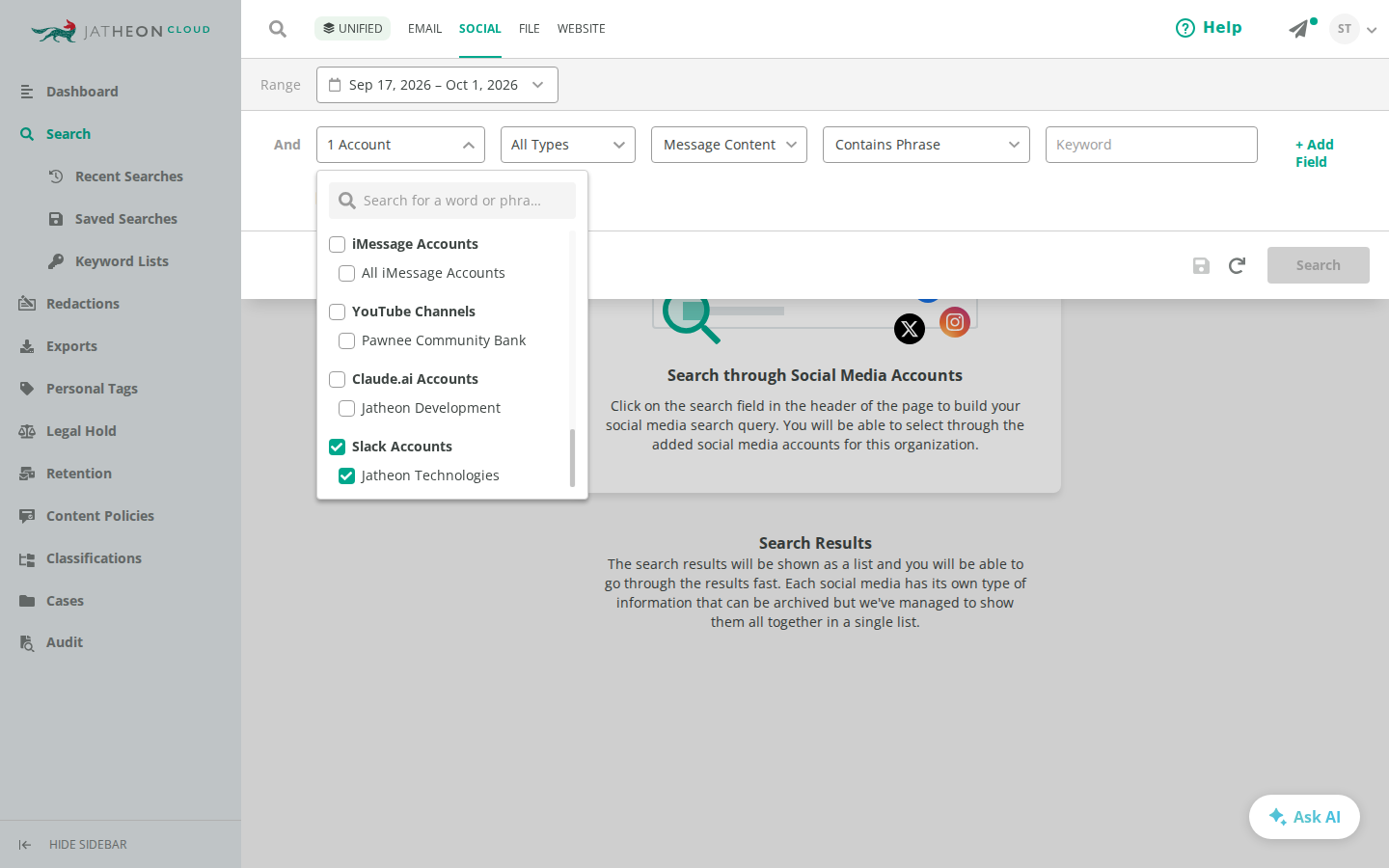Open Content Policies
Viewport: 1389px width, 868px height.
(x=100, y=516)
